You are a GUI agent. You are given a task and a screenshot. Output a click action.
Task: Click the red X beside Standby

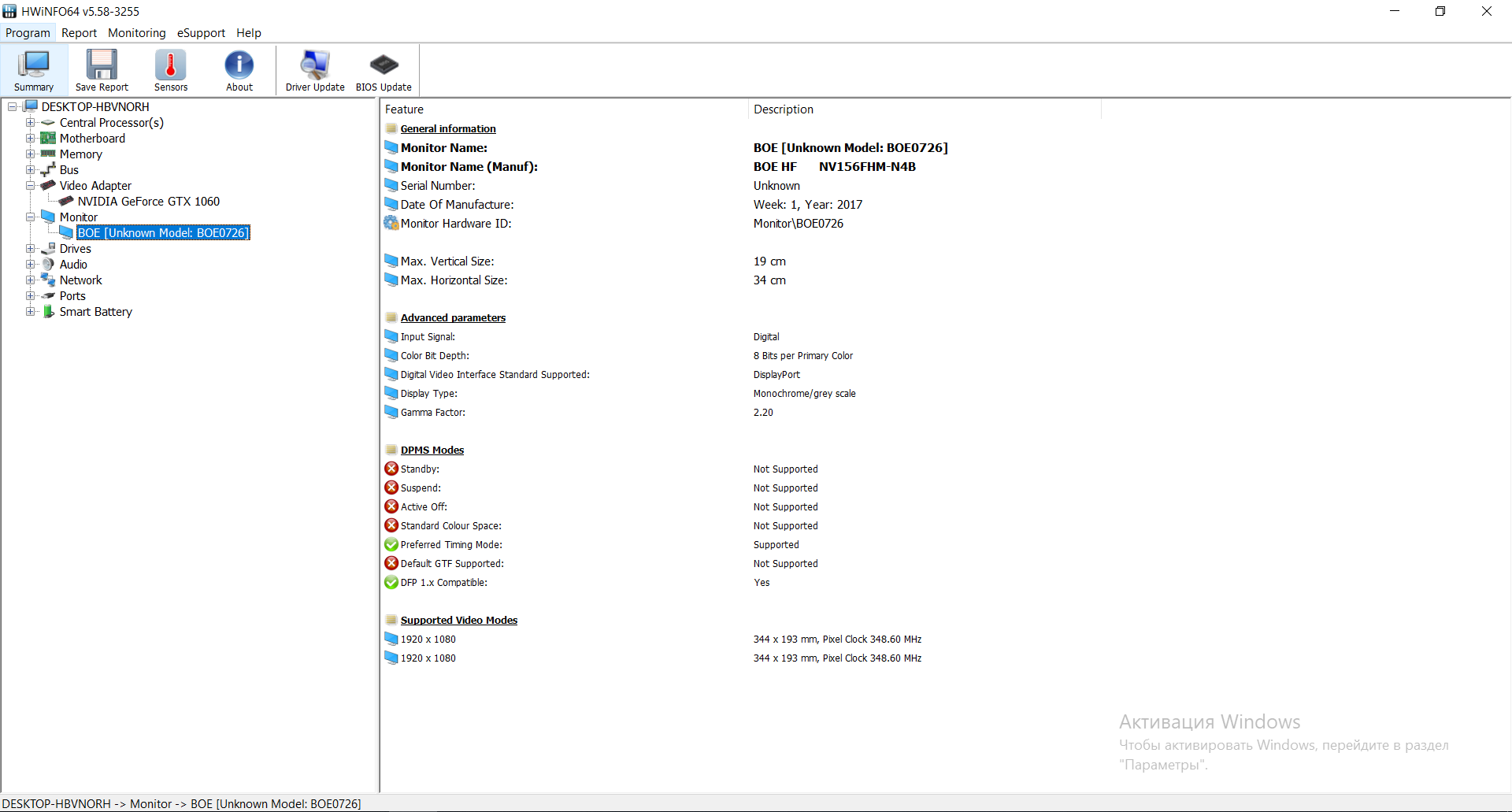(x=391, y=469)
